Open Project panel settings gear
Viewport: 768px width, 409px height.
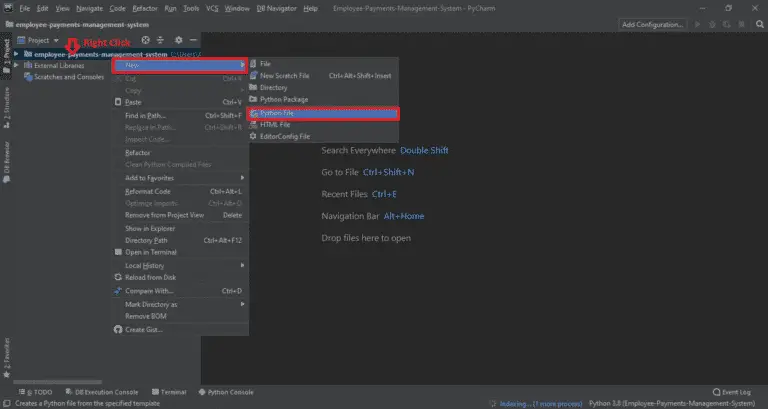(x=178, y=40)
